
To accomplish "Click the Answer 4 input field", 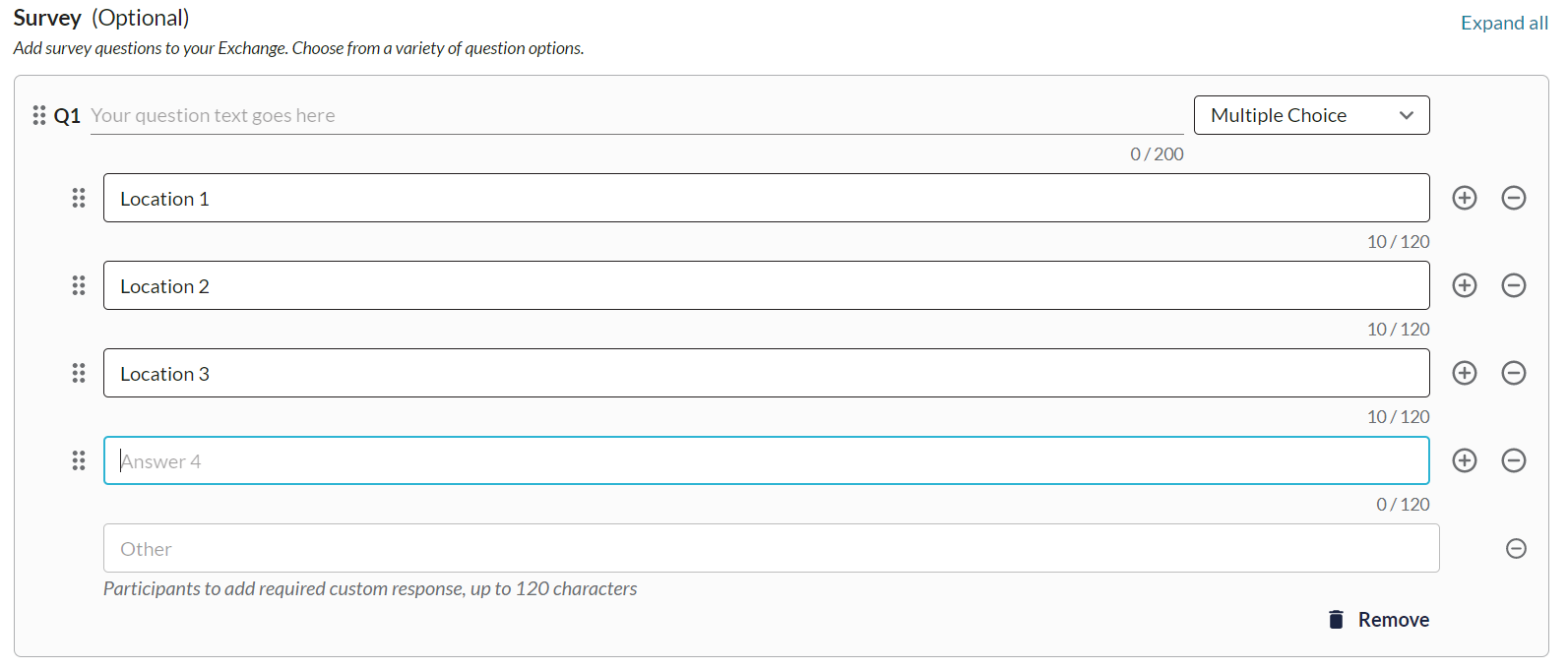I will (766, 460).
